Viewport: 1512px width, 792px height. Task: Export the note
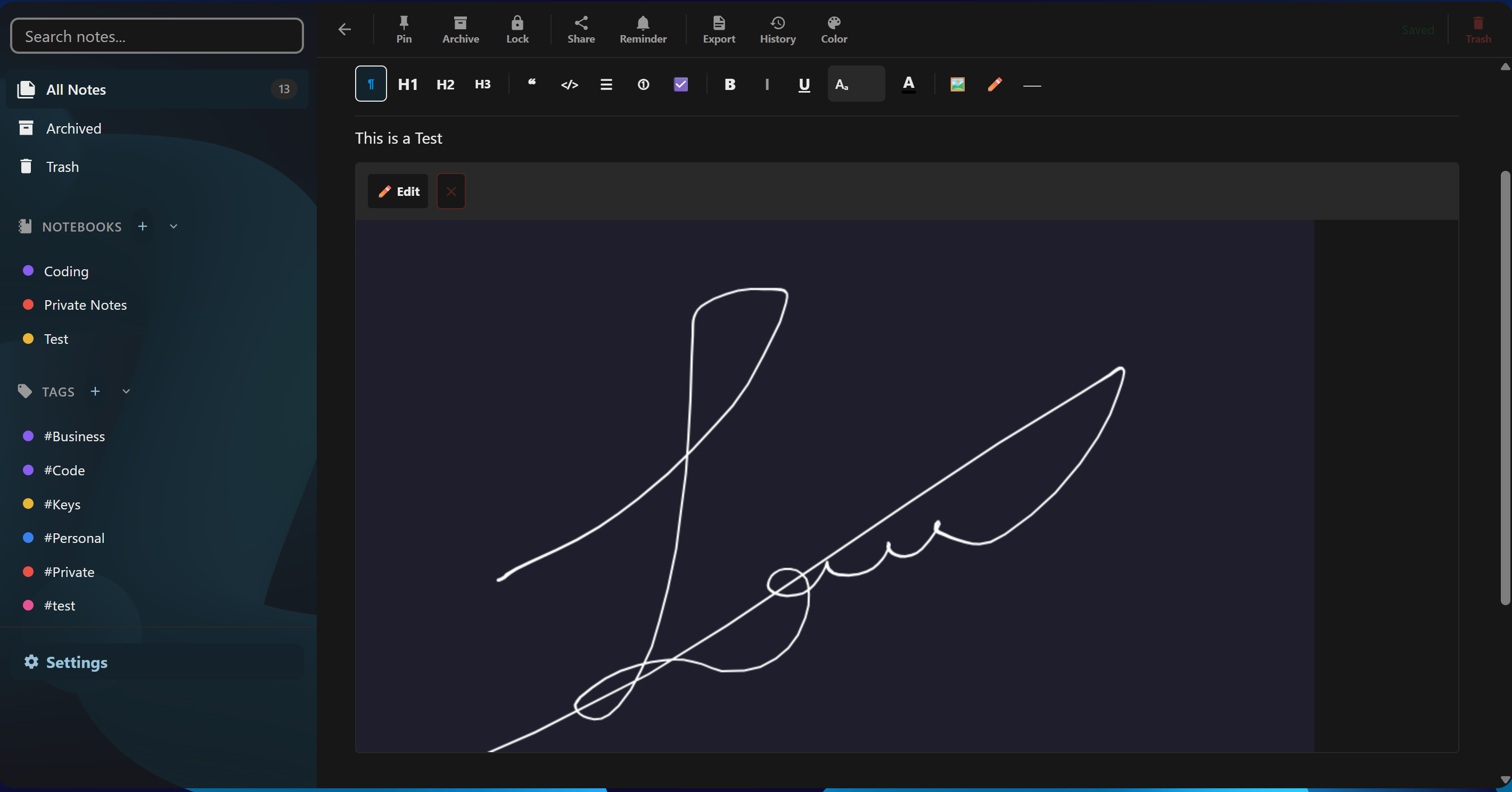click(719, 29)
